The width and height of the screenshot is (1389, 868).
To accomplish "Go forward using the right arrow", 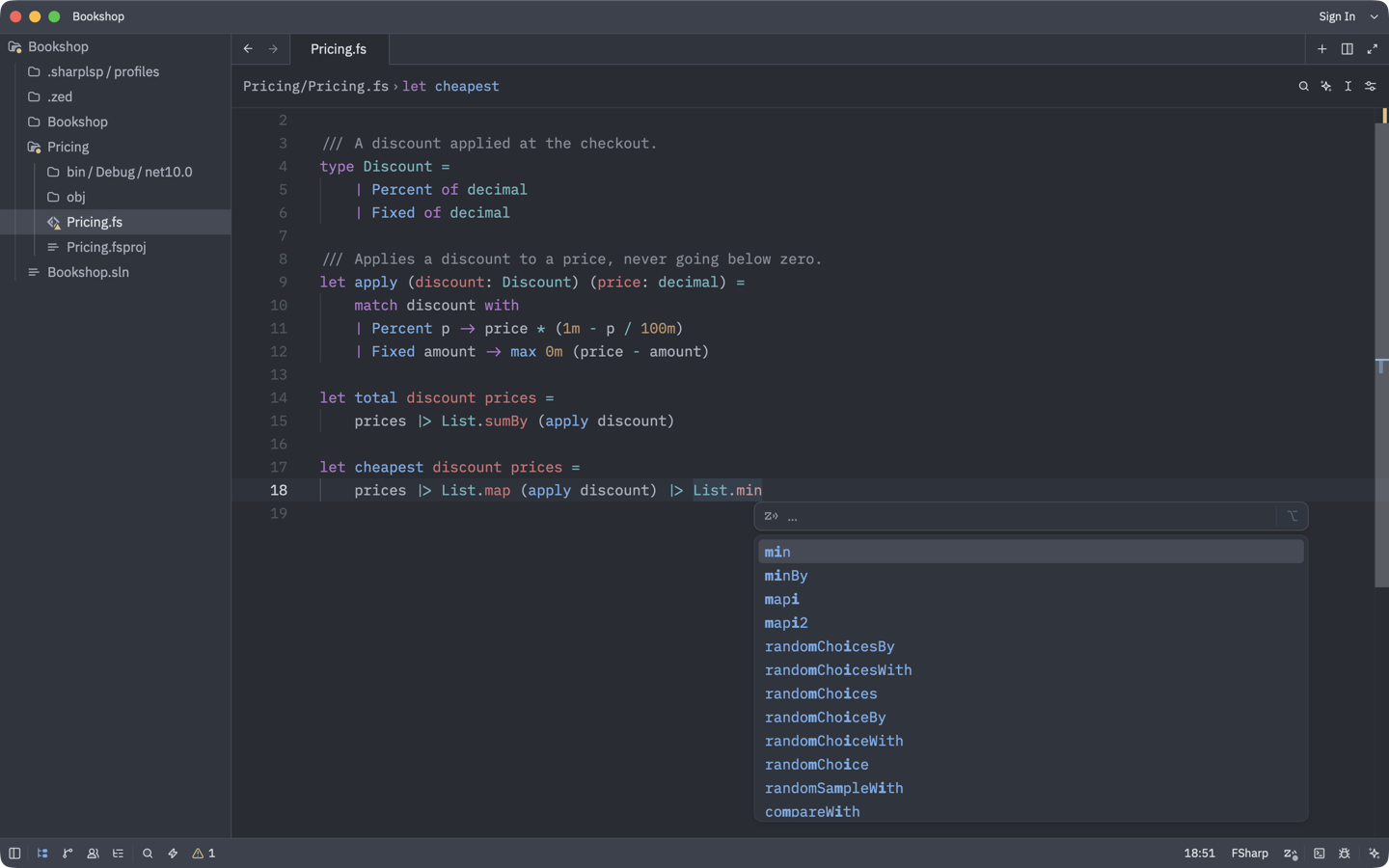I will [273, 49].
